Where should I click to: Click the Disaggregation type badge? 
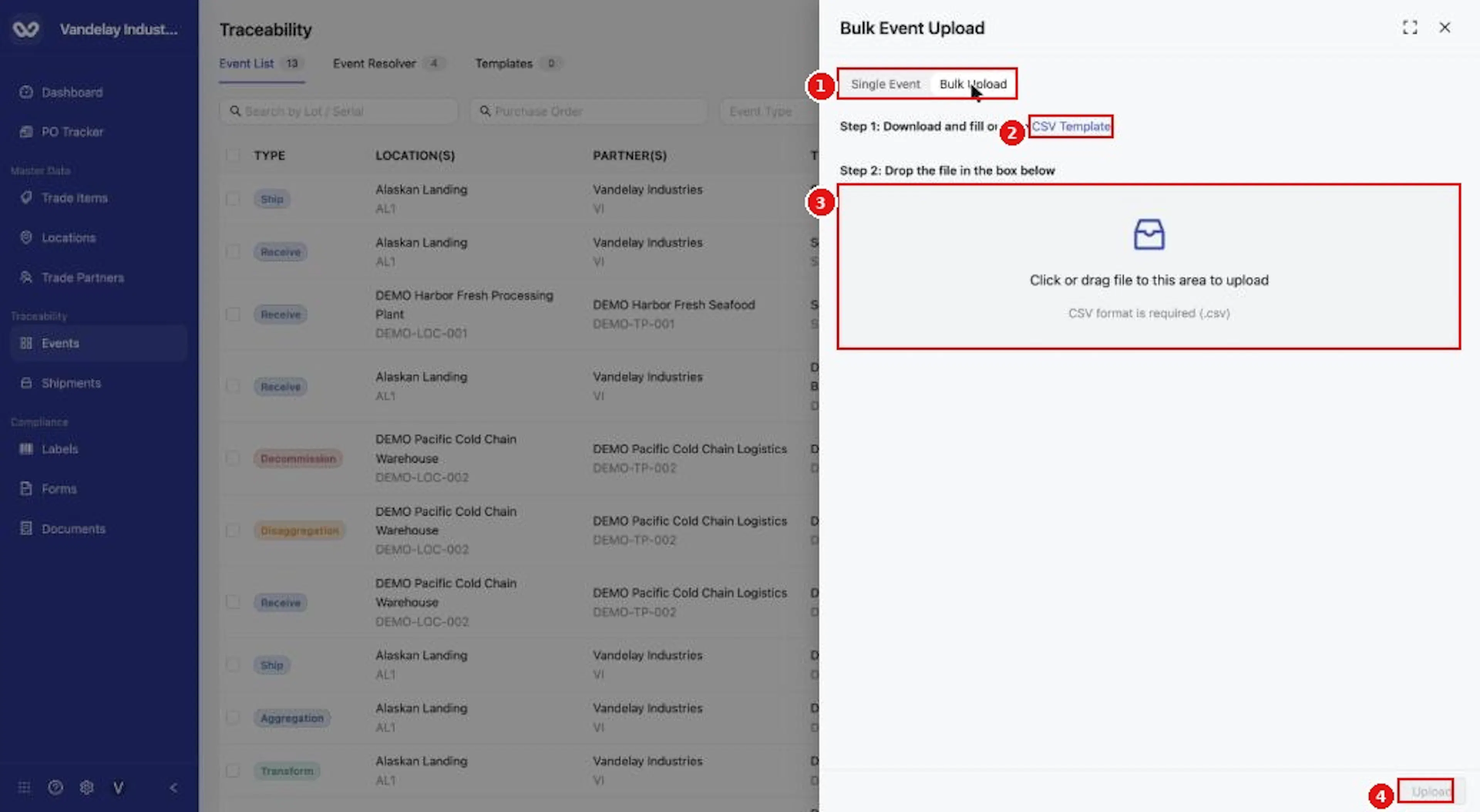point(299,530)
